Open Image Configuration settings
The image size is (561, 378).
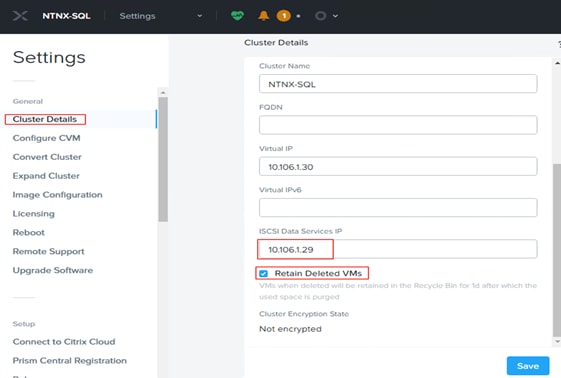coord(58,195)
